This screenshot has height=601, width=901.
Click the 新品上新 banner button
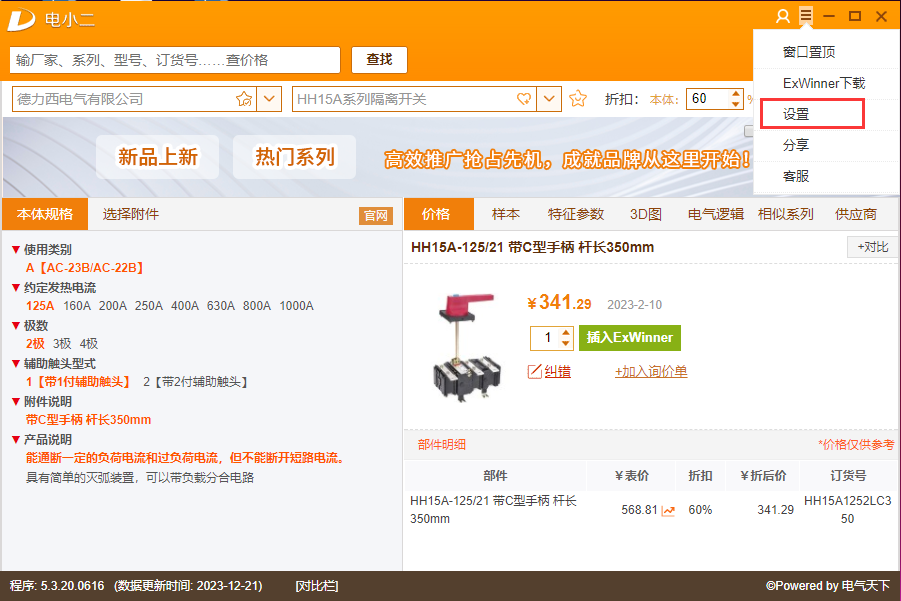tap(157, 157)
